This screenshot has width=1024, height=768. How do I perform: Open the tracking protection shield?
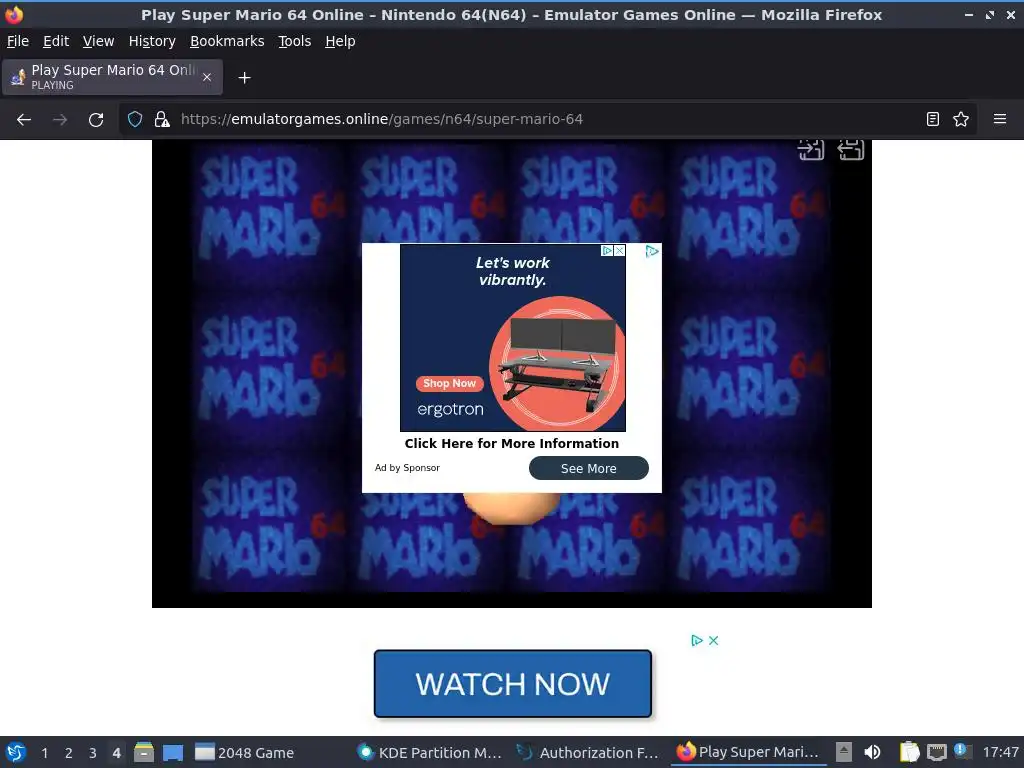(135, 120)
